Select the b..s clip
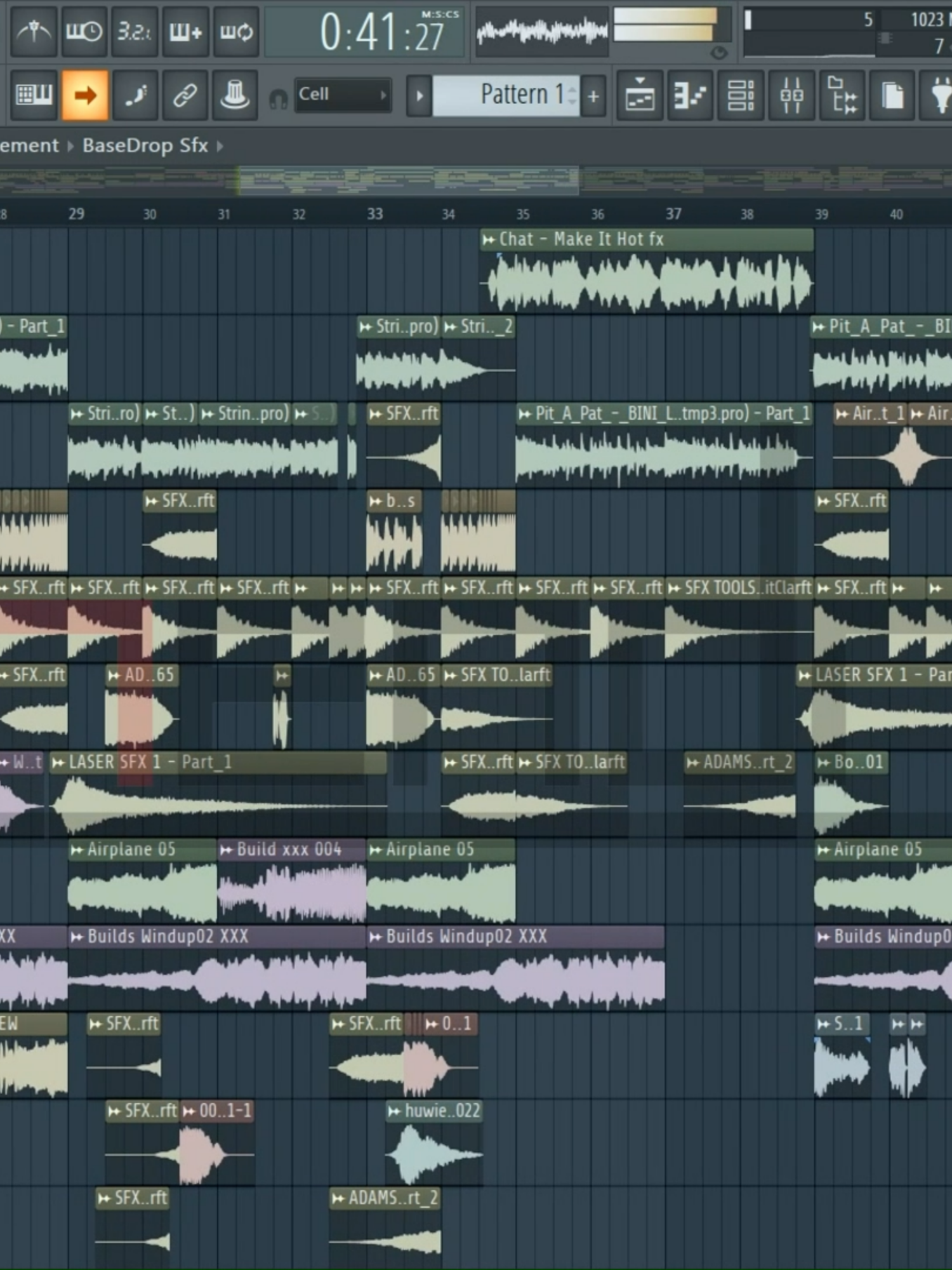 (x=395, y=532)
